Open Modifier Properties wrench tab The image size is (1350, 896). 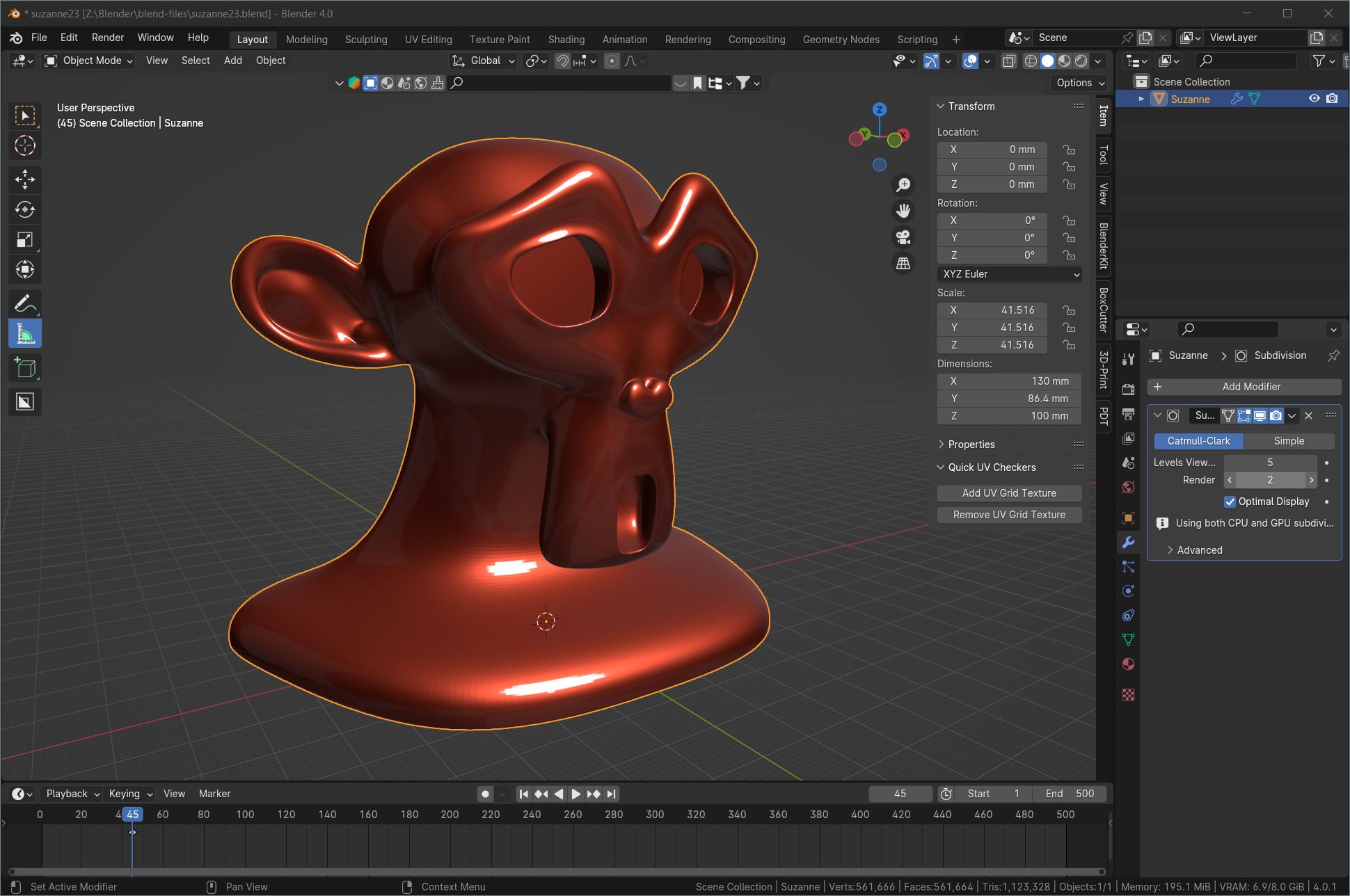[x=1129, y=542]
